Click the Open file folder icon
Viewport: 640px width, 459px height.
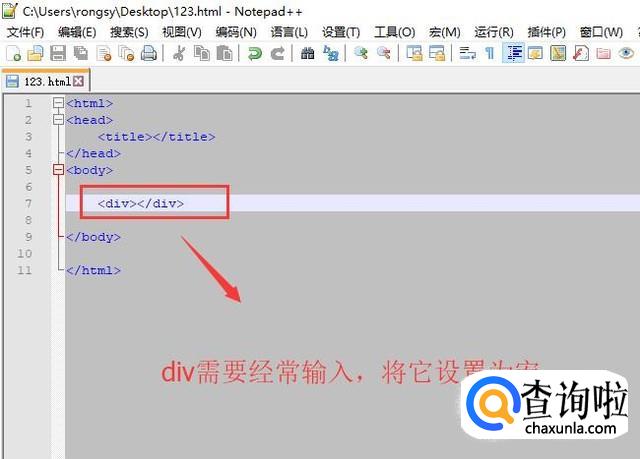click(36, 53)
